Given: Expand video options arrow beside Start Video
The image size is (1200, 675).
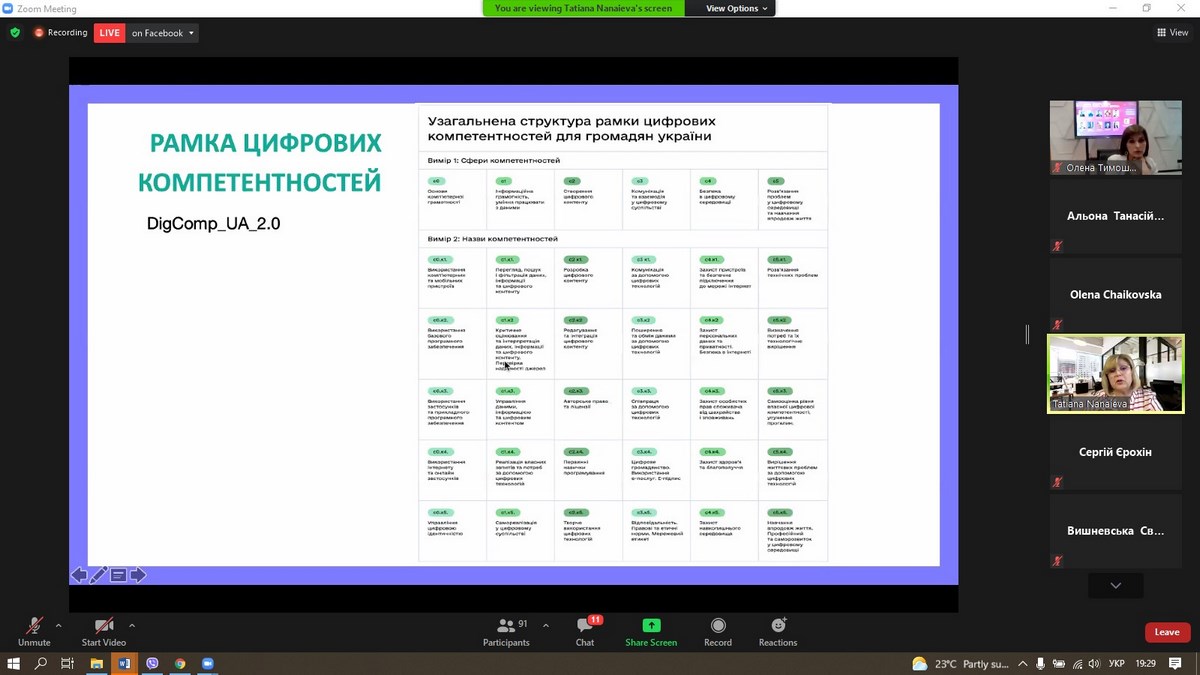Looking at the screenshot, I should (132, 626).
